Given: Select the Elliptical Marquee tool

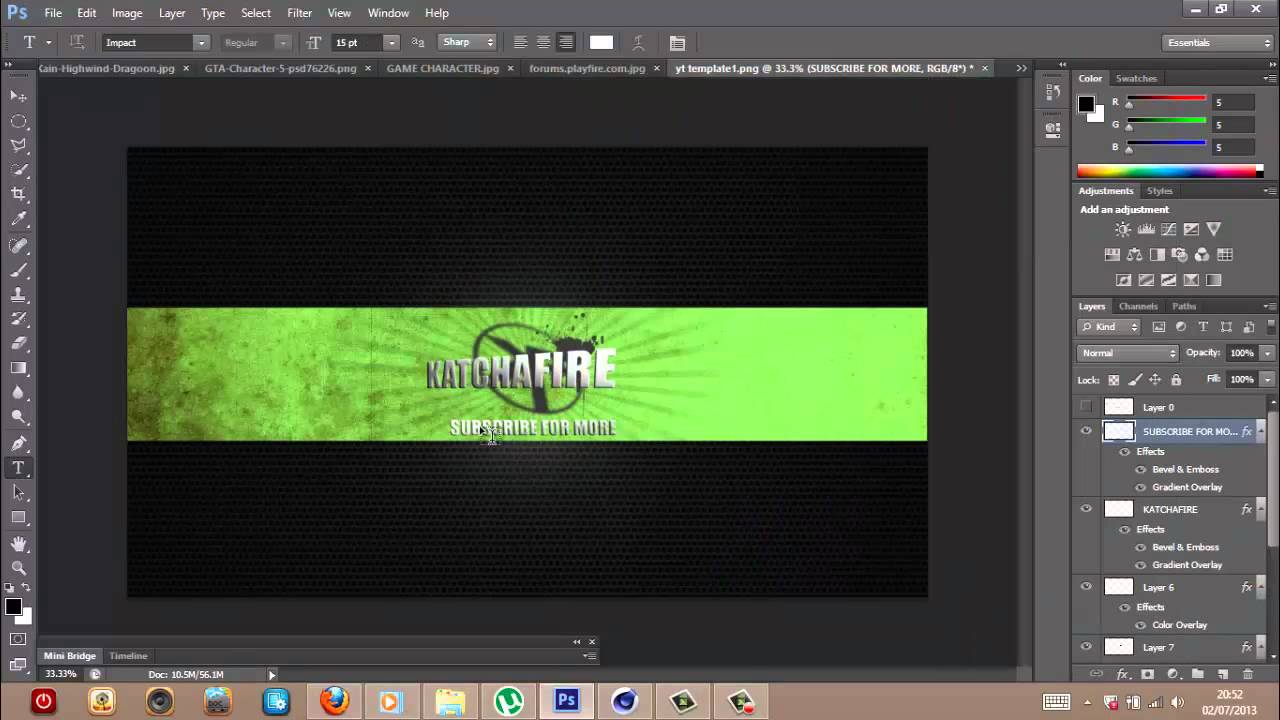Looking at the screenshot, I should coord(18,121).
